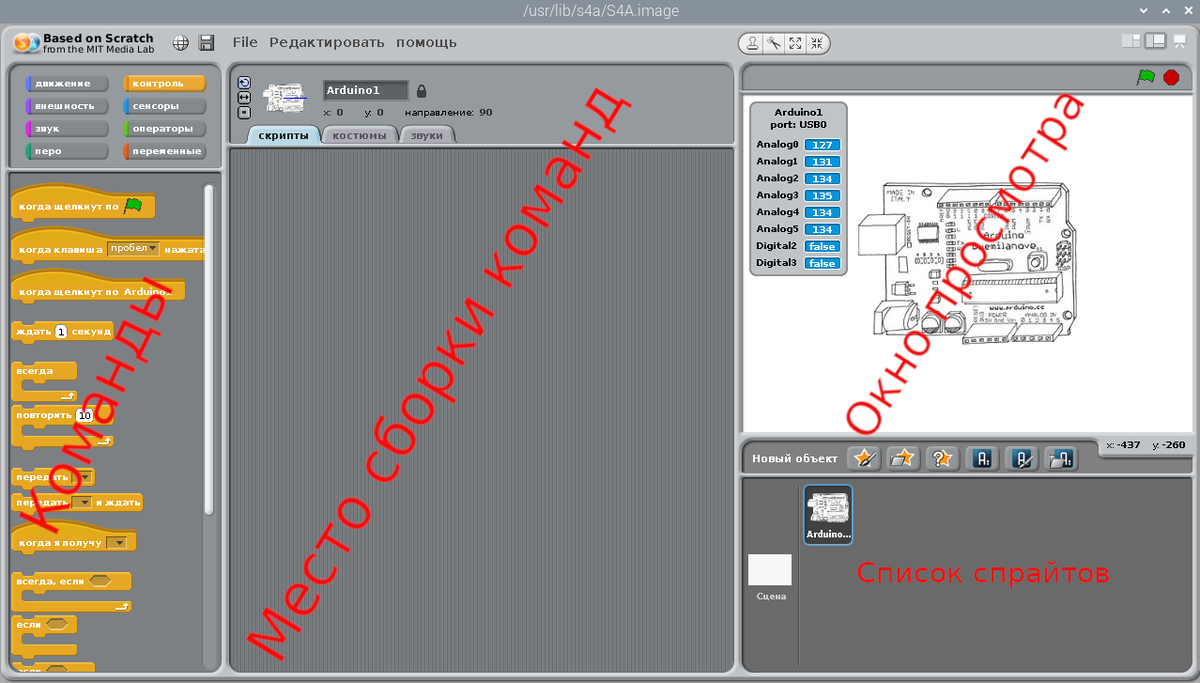Get a surprise sprite

[941, 458]
